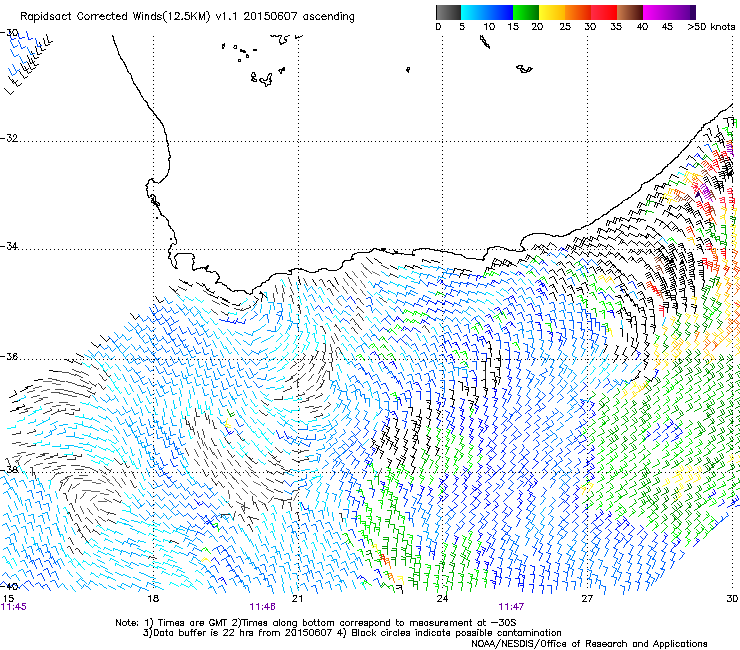Click the '27' longitude axis label
This screenshot has width=740, height=650.
[x=587, y=599]
